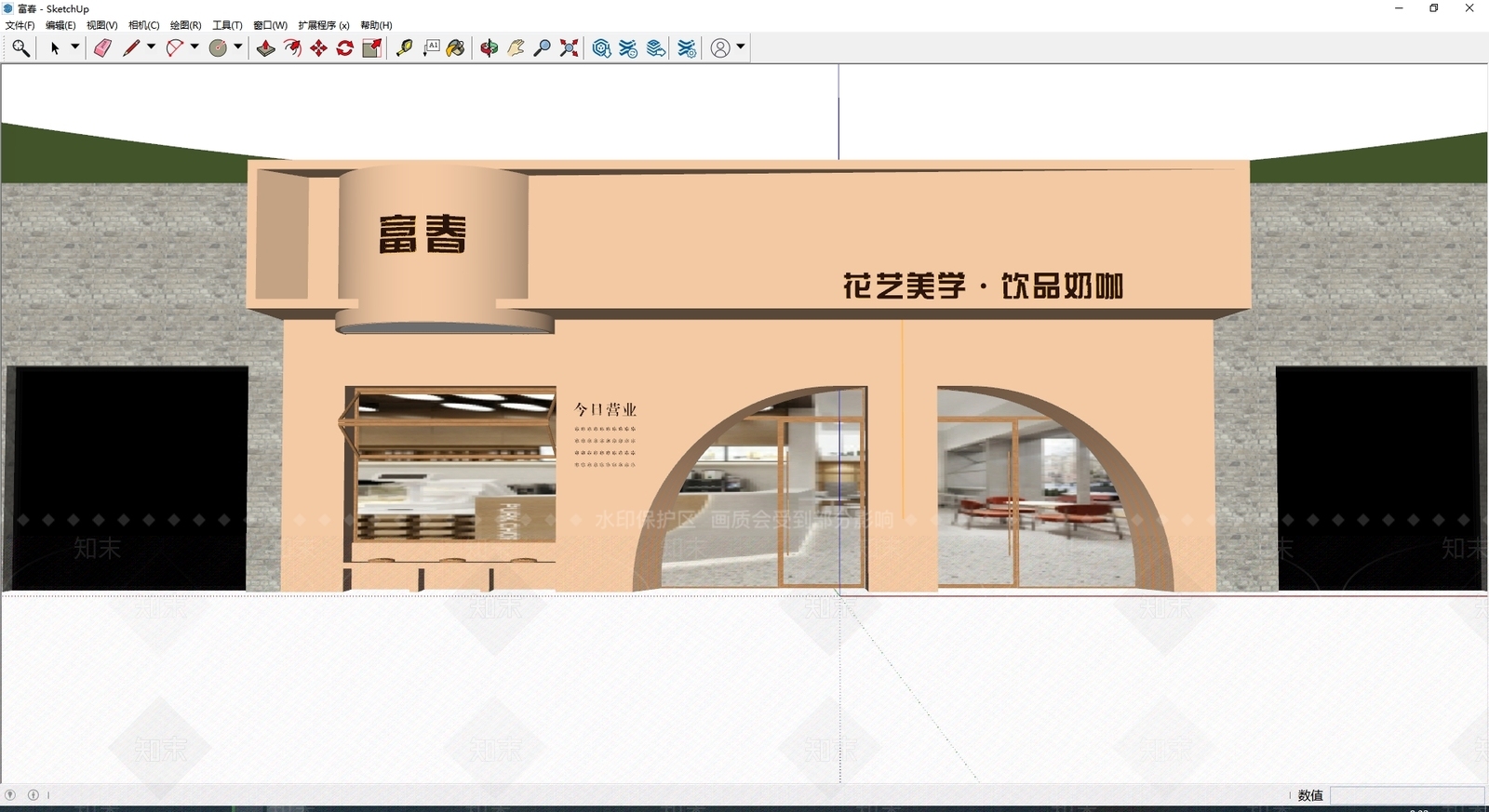1489x812 pixels.
Task: Expand the Select tool dropdown arrow
Action: [75, 47]
